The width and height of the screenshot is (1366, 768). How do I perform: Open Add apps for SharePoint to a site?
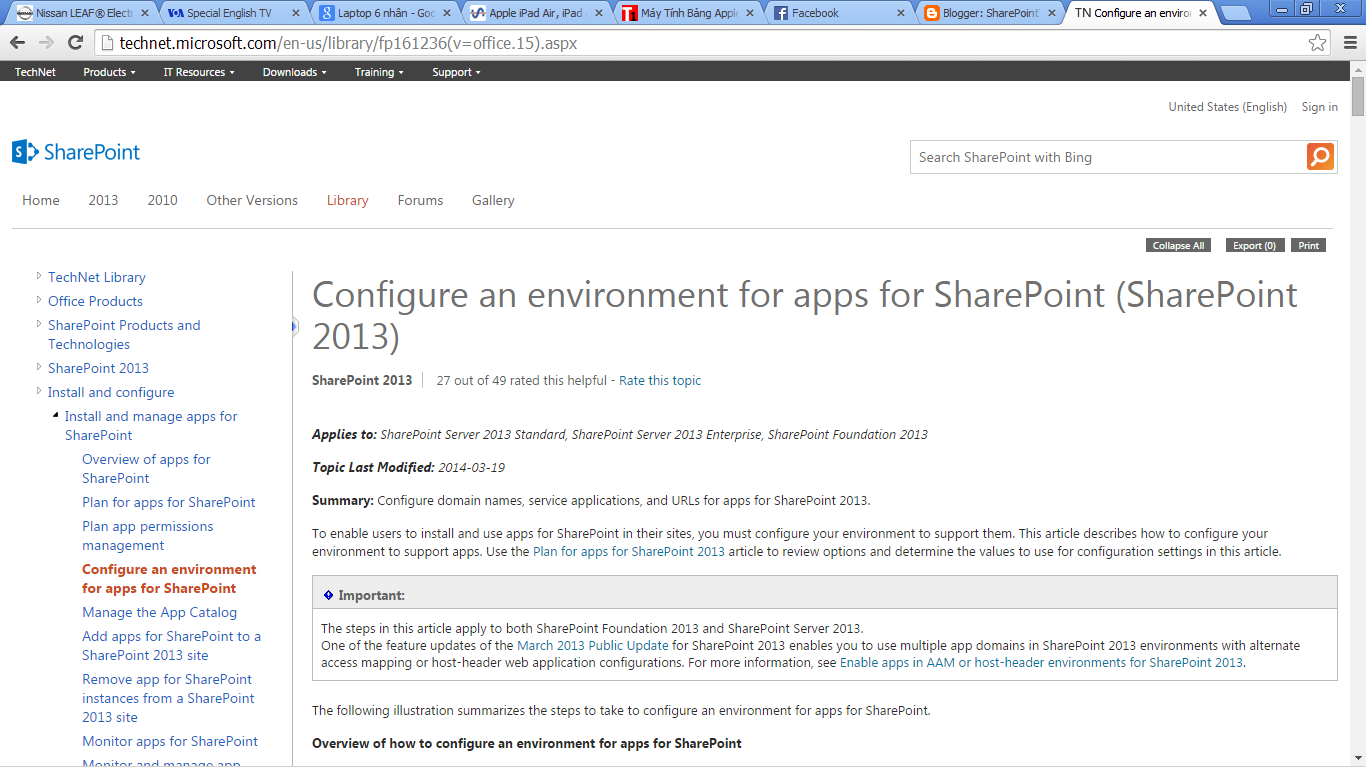click(171, 645)
